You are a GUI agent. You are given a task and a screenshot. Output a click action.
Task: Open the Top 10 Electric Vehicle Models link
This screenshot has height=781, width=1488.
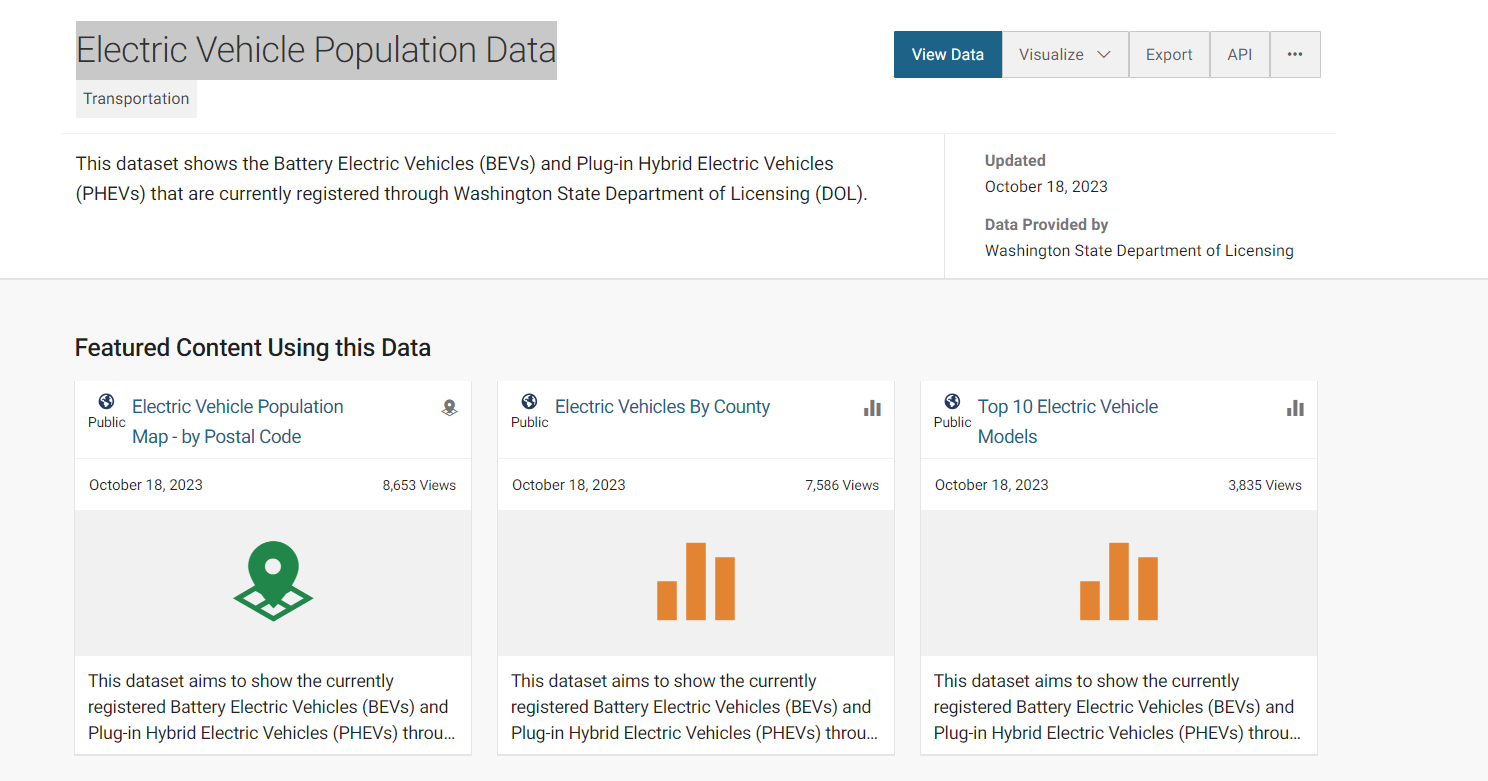click(1067, 421)
